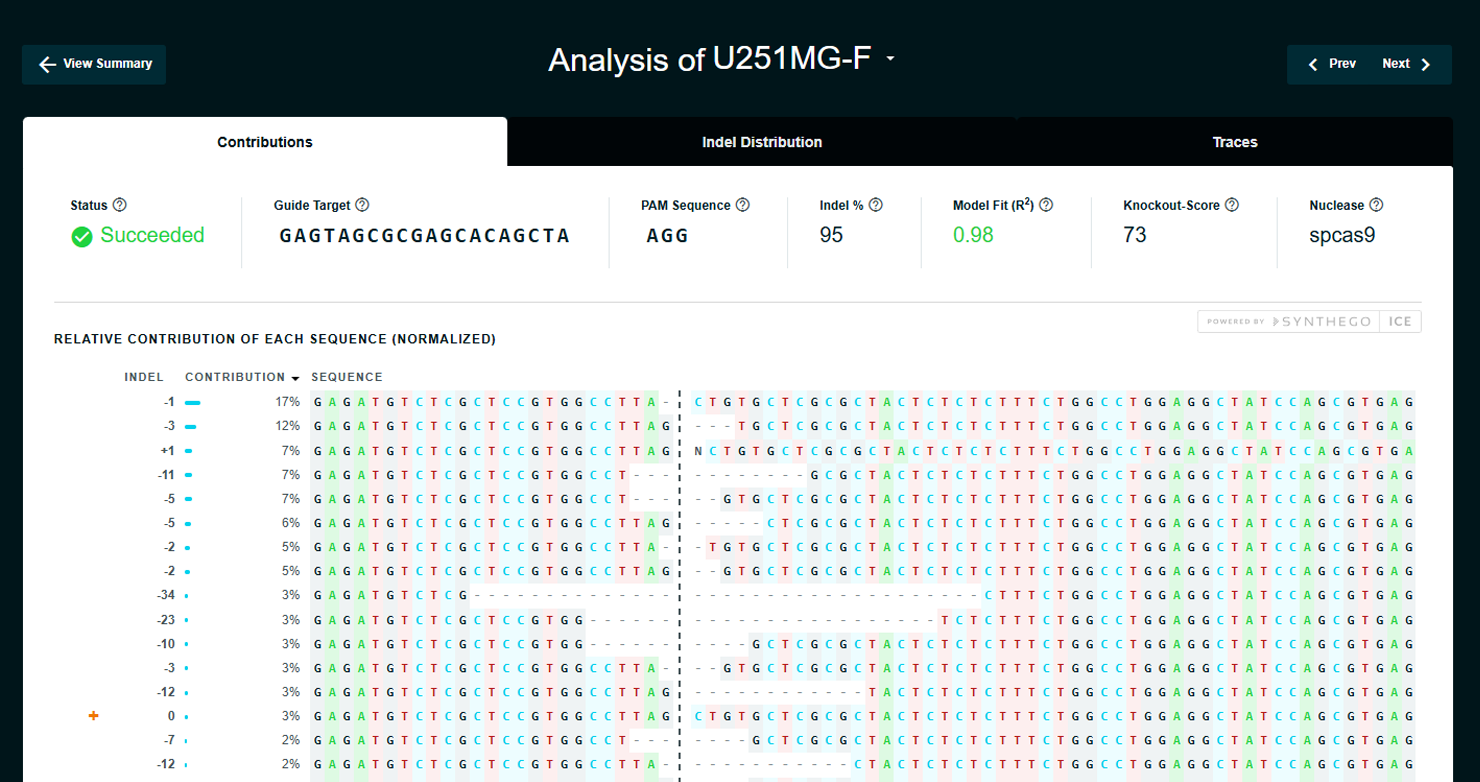This screenshot has height=782, width=1480.
Task: Click the green Succeeded checkmark icon
Action: (x=82, y=237)
